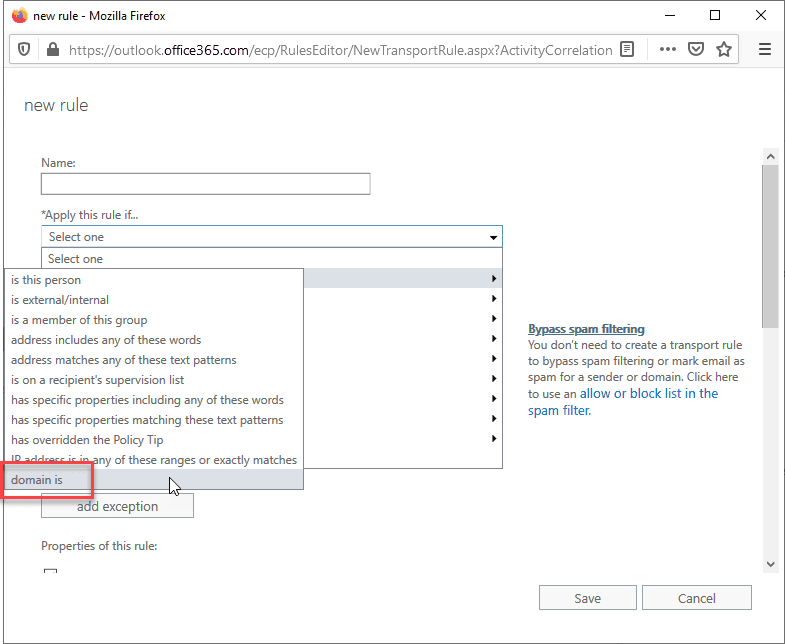
Task: Open the Firefox hamburger menu
Action: [x=765, y=49]
